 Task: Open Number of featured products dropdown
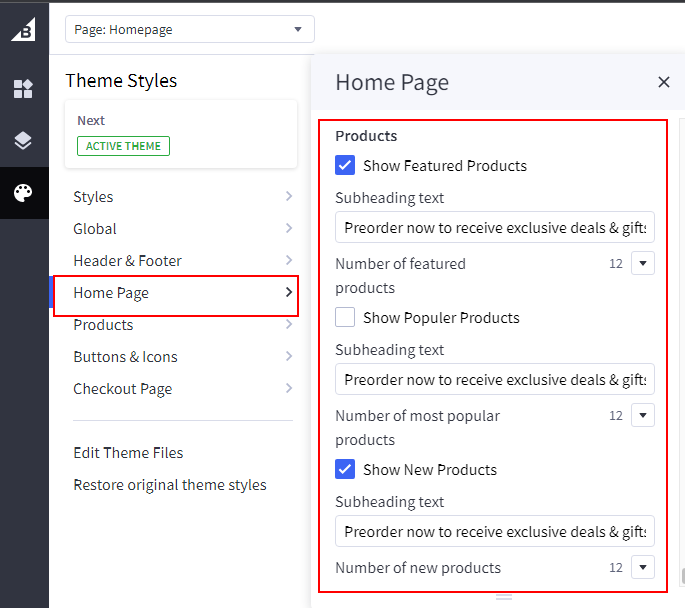643,264
